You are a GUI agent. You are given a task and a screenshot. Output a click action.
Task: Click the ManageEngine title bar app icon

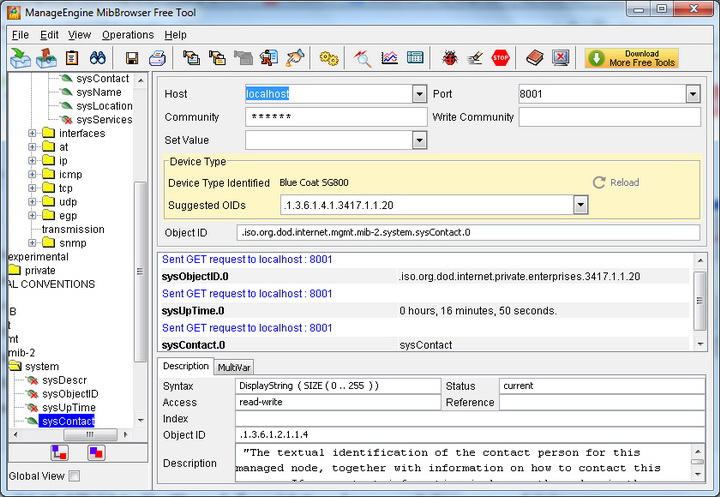coord(14,12)
